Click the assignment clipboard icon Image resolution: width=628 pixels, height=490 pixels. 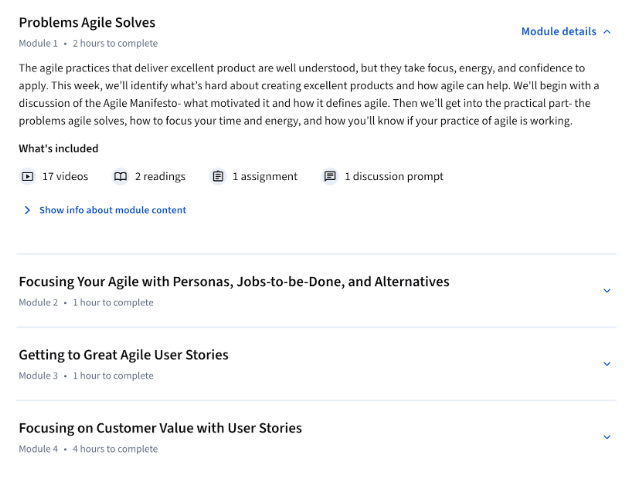(218, 177)
